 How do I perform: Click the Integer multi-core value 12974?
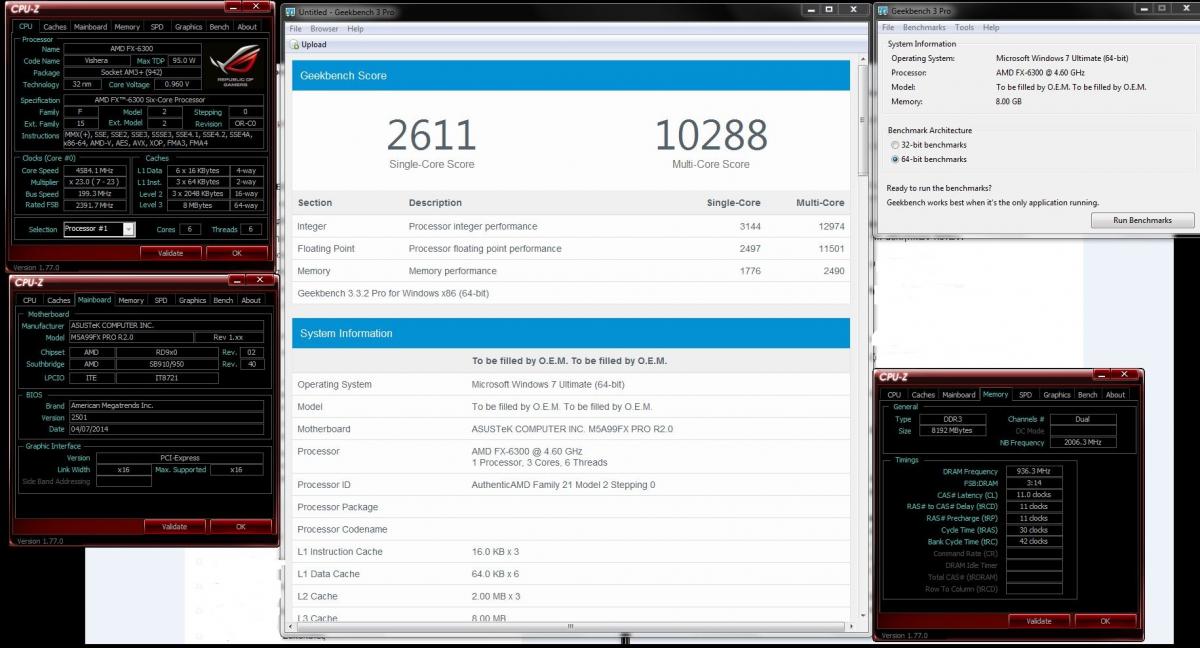pyautogui.click(x=831, y=227)
